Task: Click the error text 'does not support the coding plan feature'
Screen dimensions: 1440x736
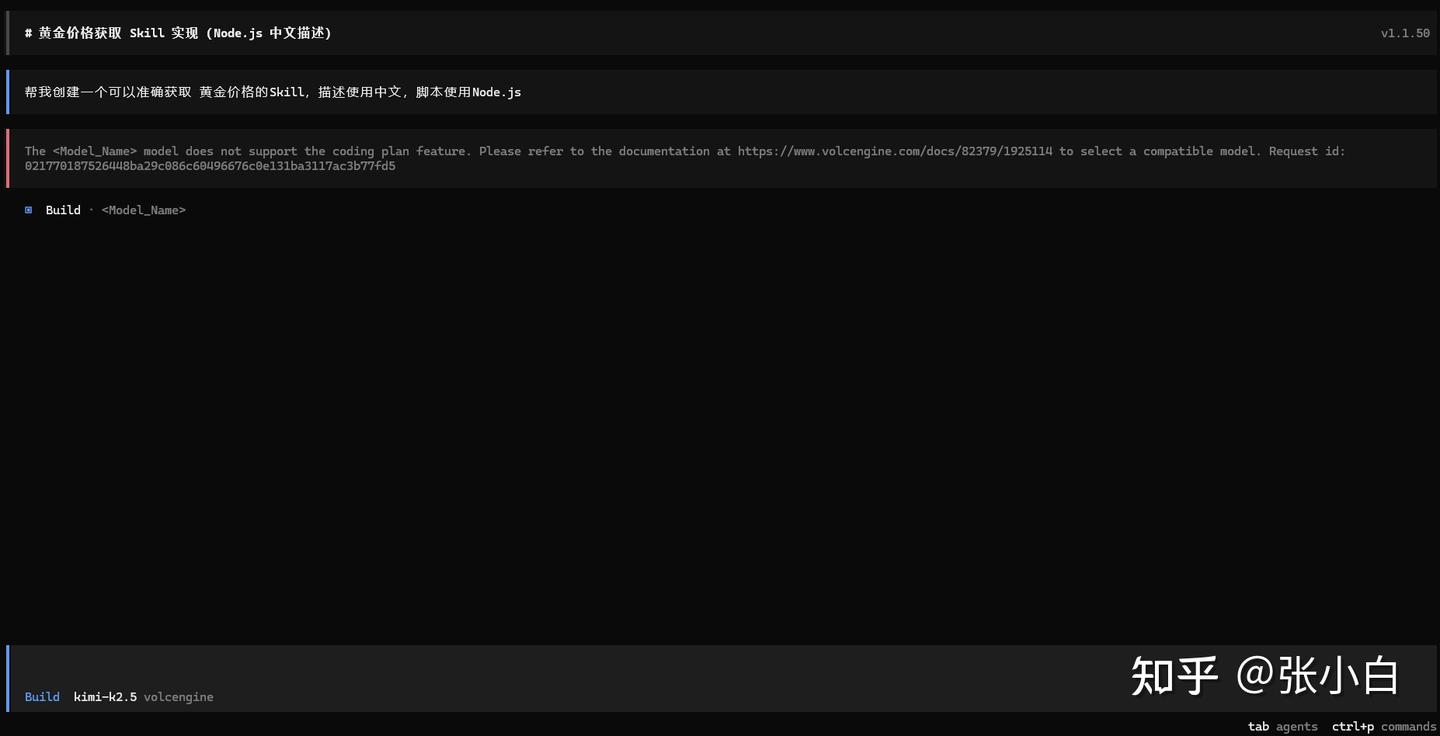Action: click(328, 151)
